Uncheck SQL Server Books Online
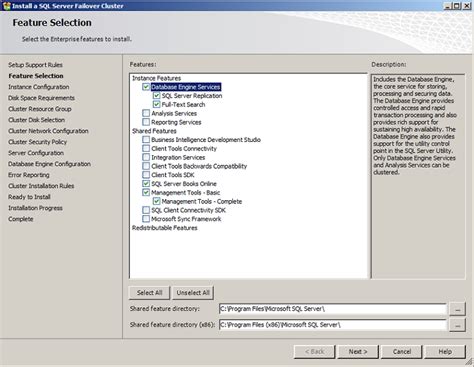Viewport: 474px width, 367px height. click(146, 184)
